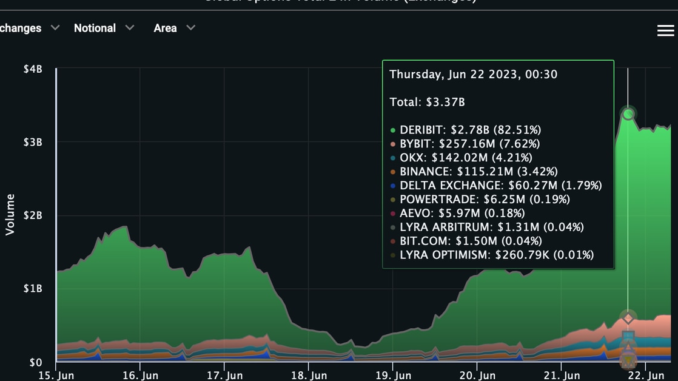
Task: Click the 18. Jun date label
Action: click(309, 375)
